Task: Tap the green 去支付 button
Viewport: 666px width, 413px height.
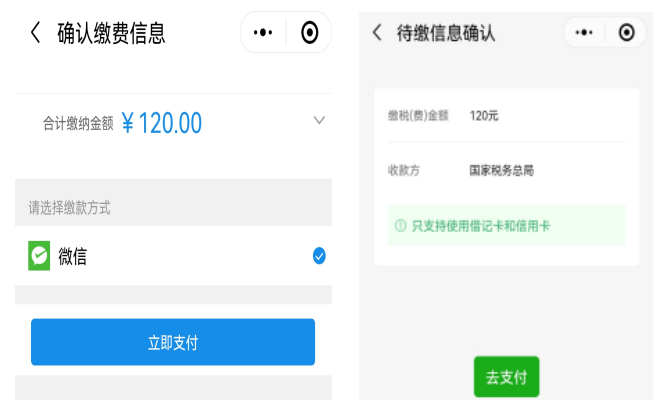Action: (x=507, y=377)
